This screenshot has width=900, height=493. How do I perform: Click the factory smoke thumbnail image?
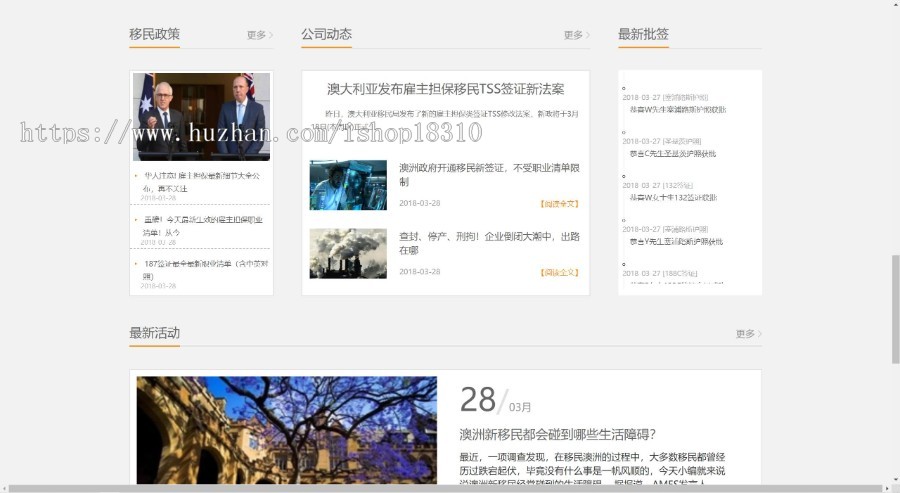(347, 253)
